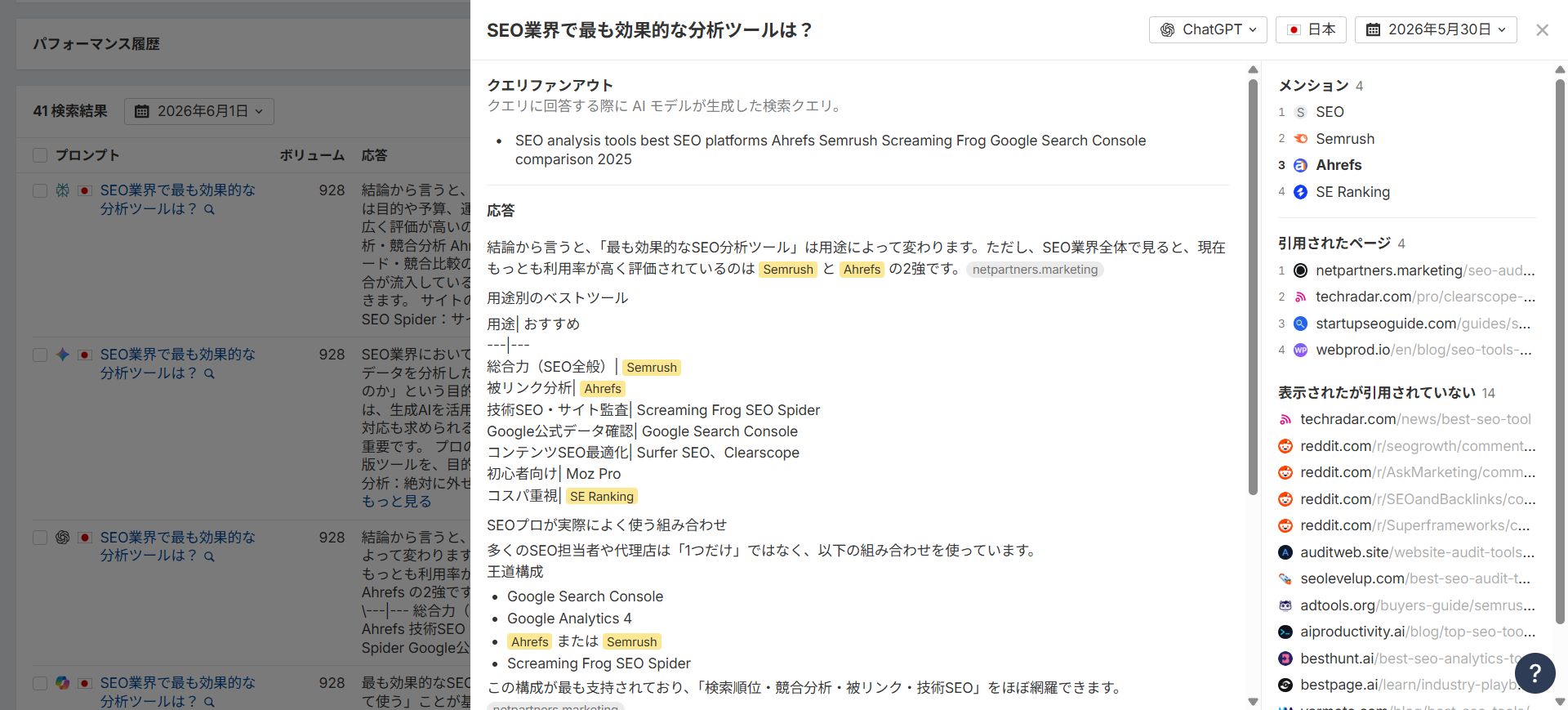The width and height of the screenshot is (1568, 710).
Task: Open reddit.com/r/SEOandBacklinks link
Action: coord(1418,499)
